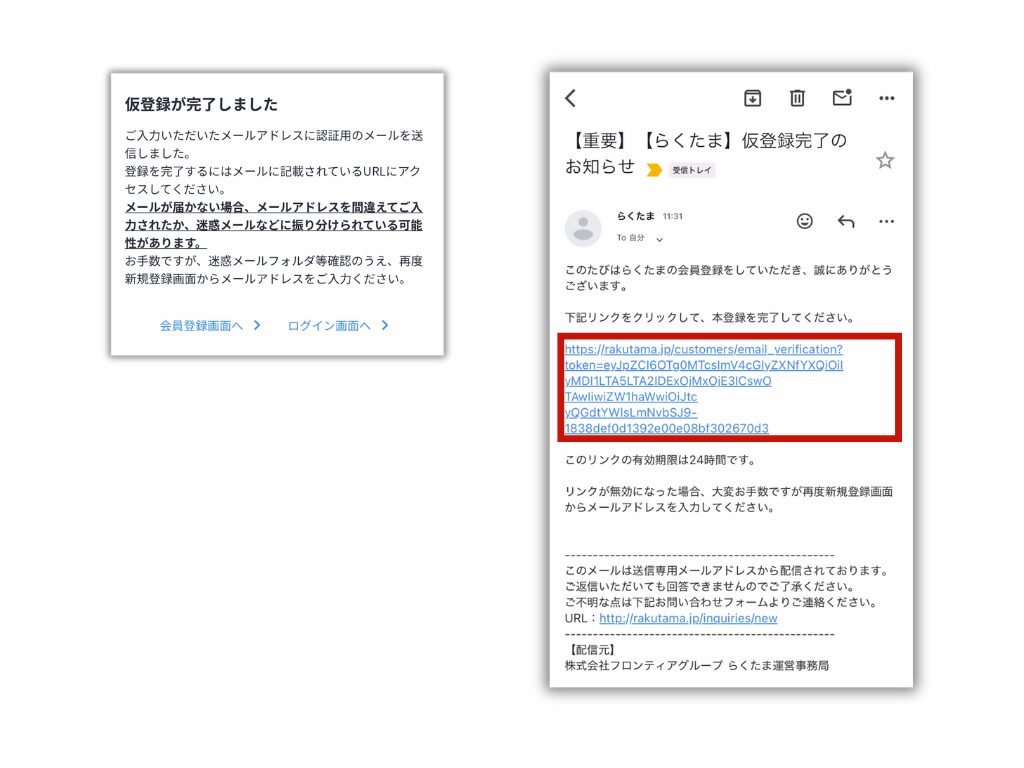Tap the sender name らくたま
This screenshot has width=1024, height=768.
[635, 216]
